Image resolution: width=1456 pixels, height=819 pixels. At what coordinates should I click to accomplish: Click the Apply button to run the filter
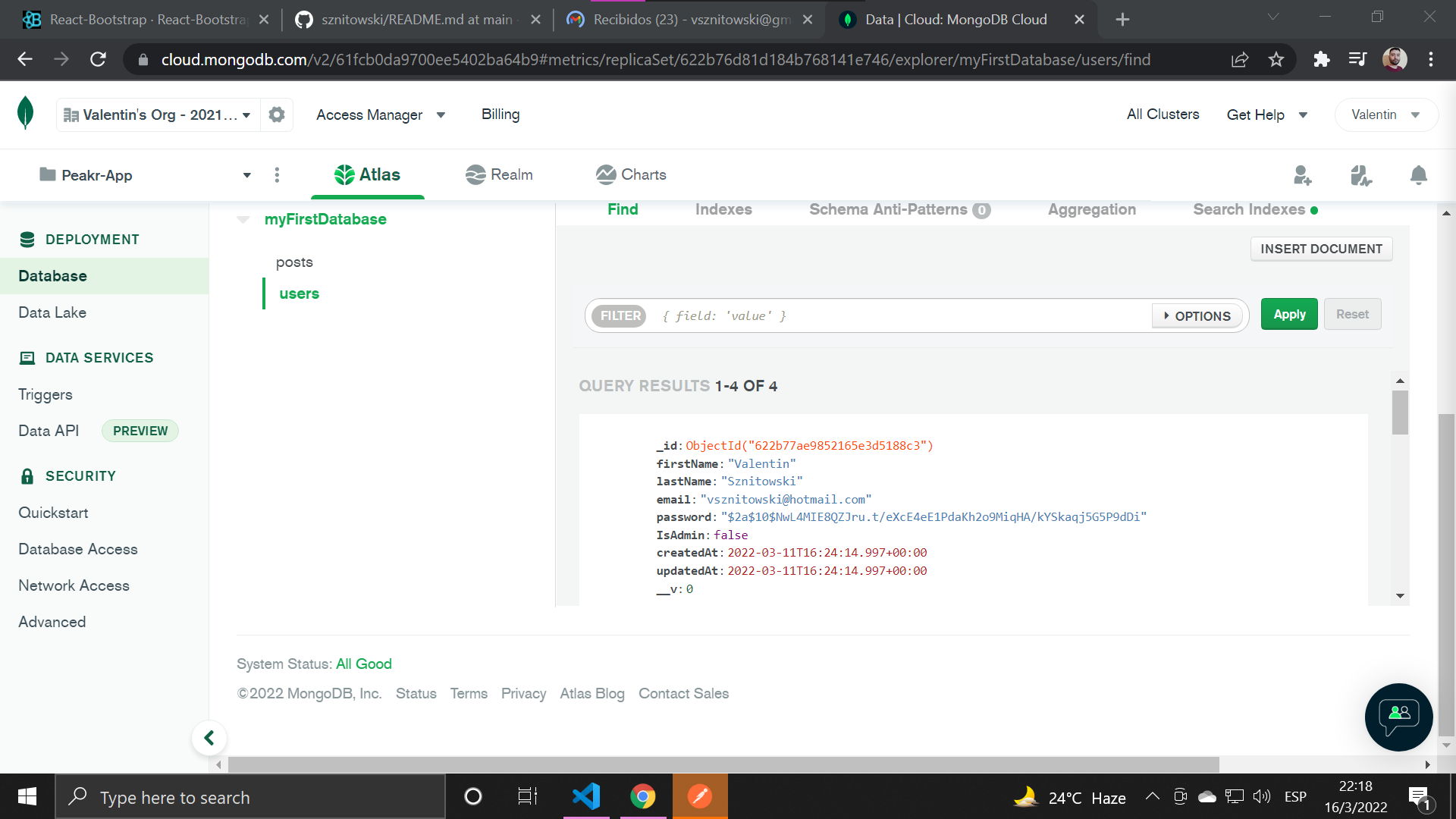1288,313
